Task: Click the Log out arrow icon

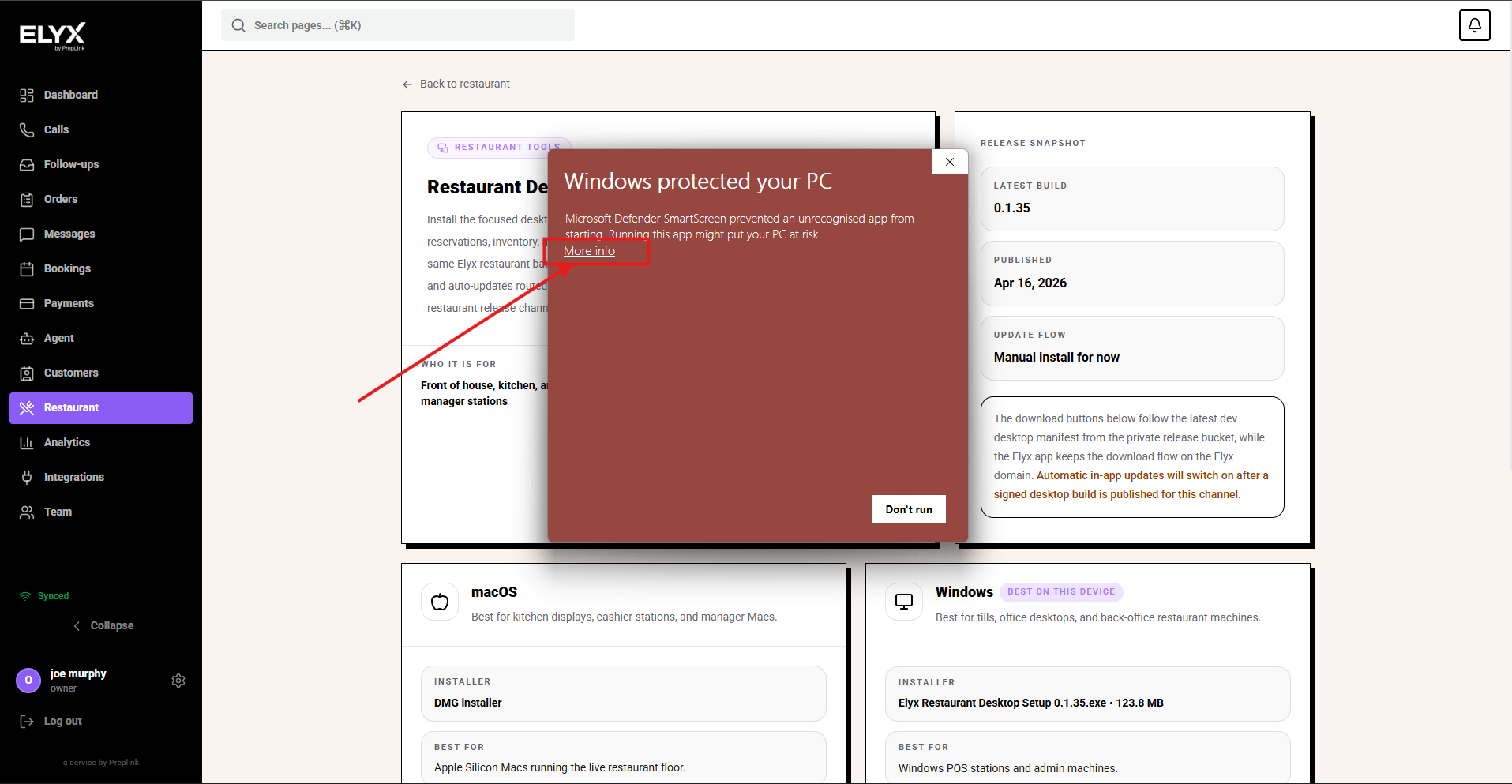Action: point(27,721)
